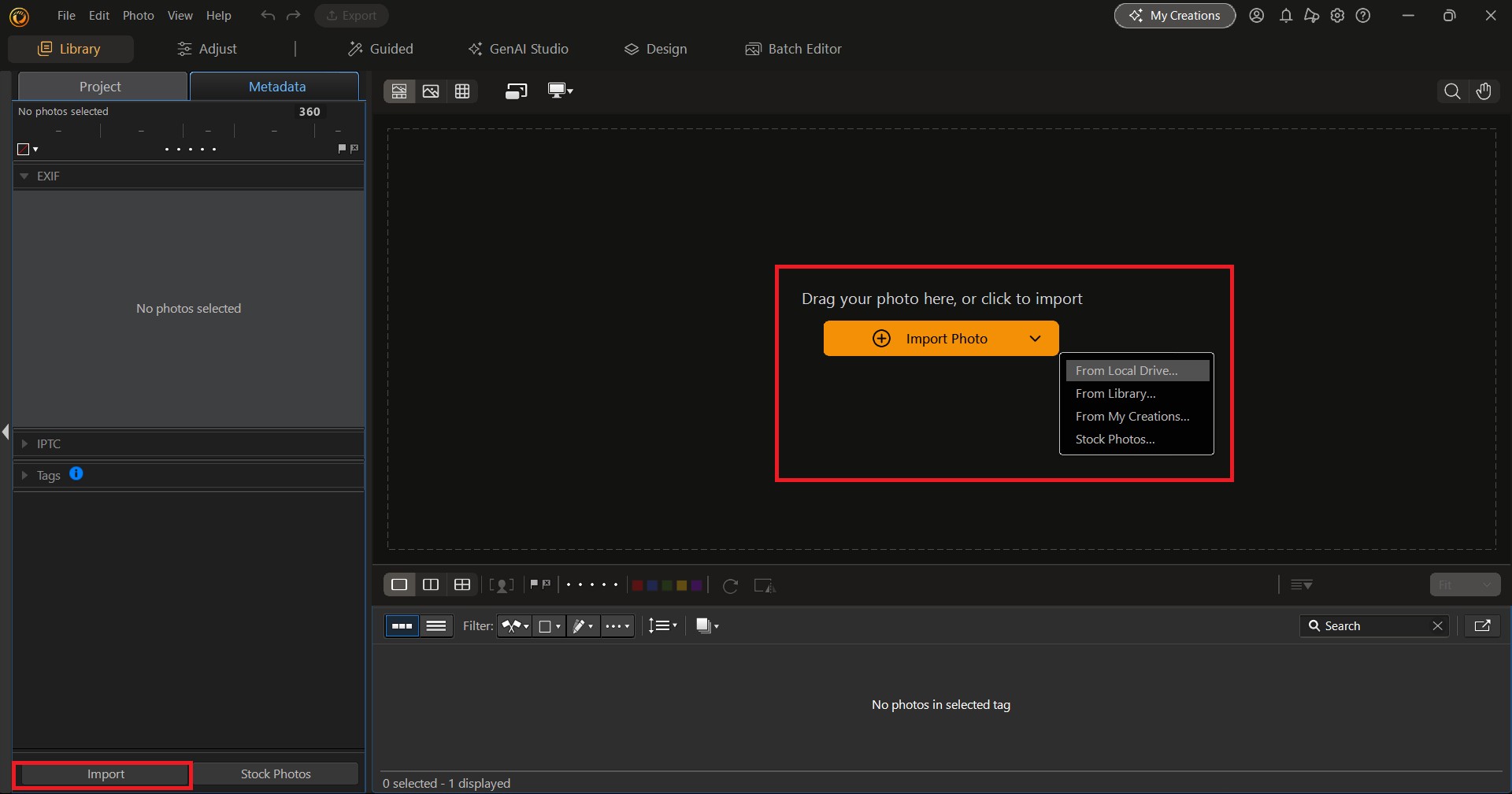Toggle single photo viewer layout

pyautogui.click(x=399, y=584)
